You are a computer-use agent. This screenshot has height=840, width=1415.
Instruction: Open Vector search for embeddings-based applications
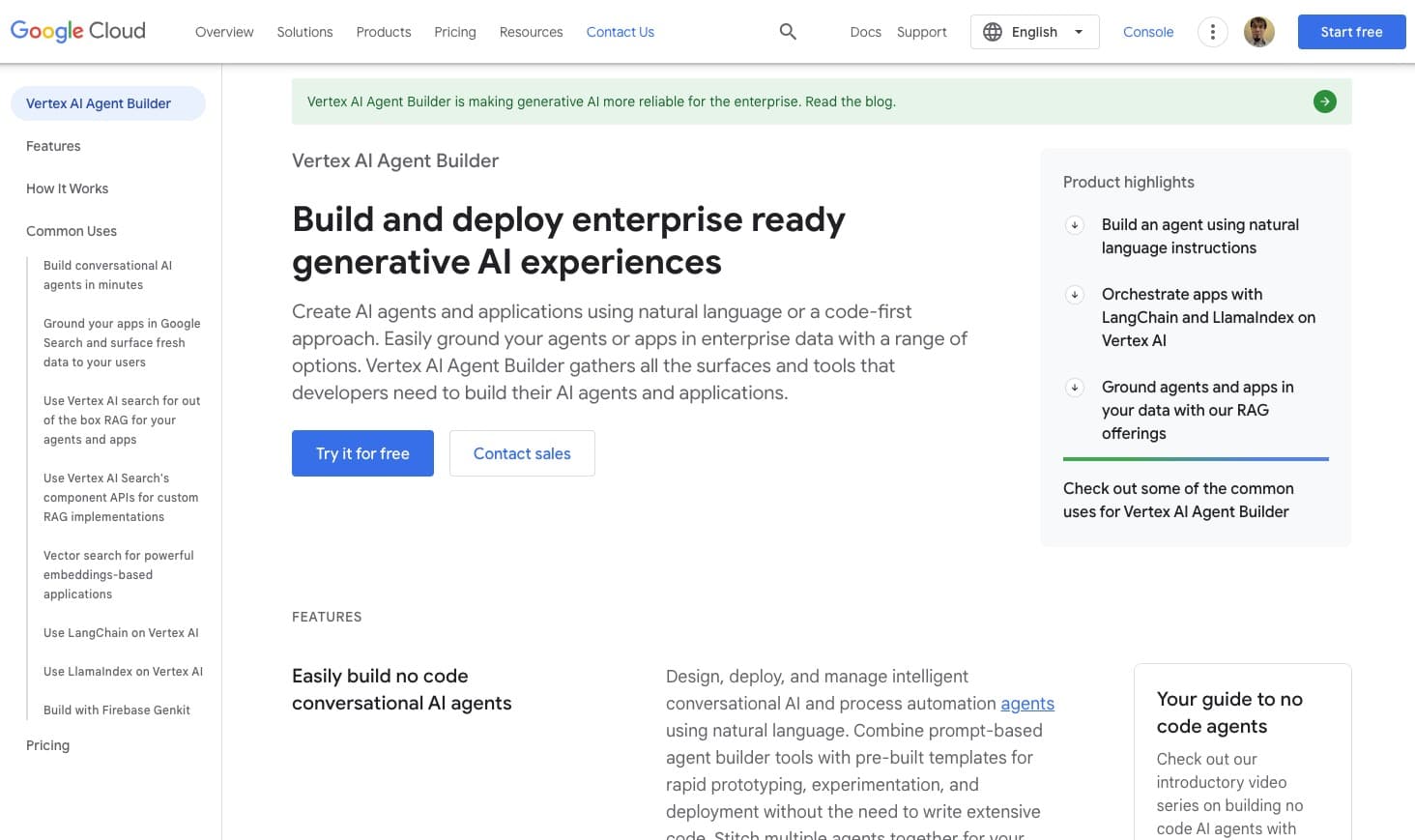[119, 575]
